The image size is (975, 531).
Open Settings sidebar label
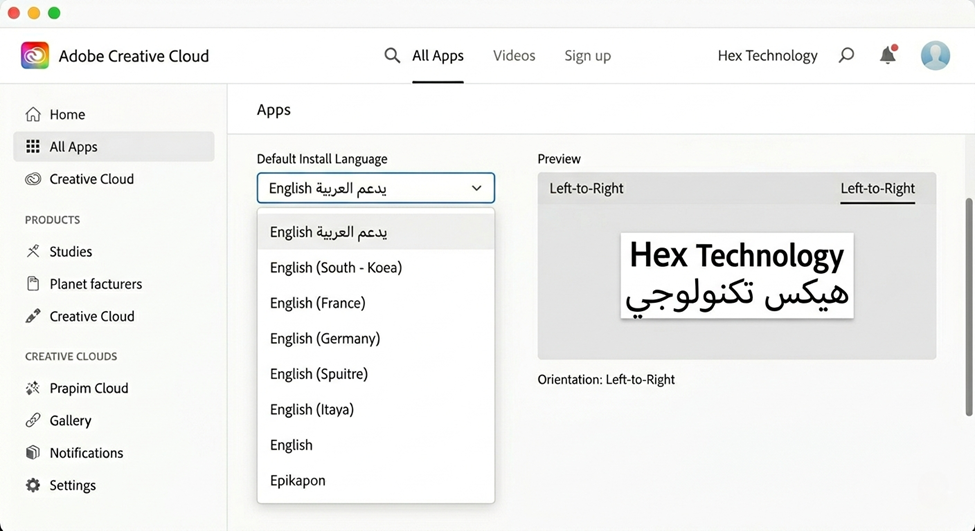73,485
